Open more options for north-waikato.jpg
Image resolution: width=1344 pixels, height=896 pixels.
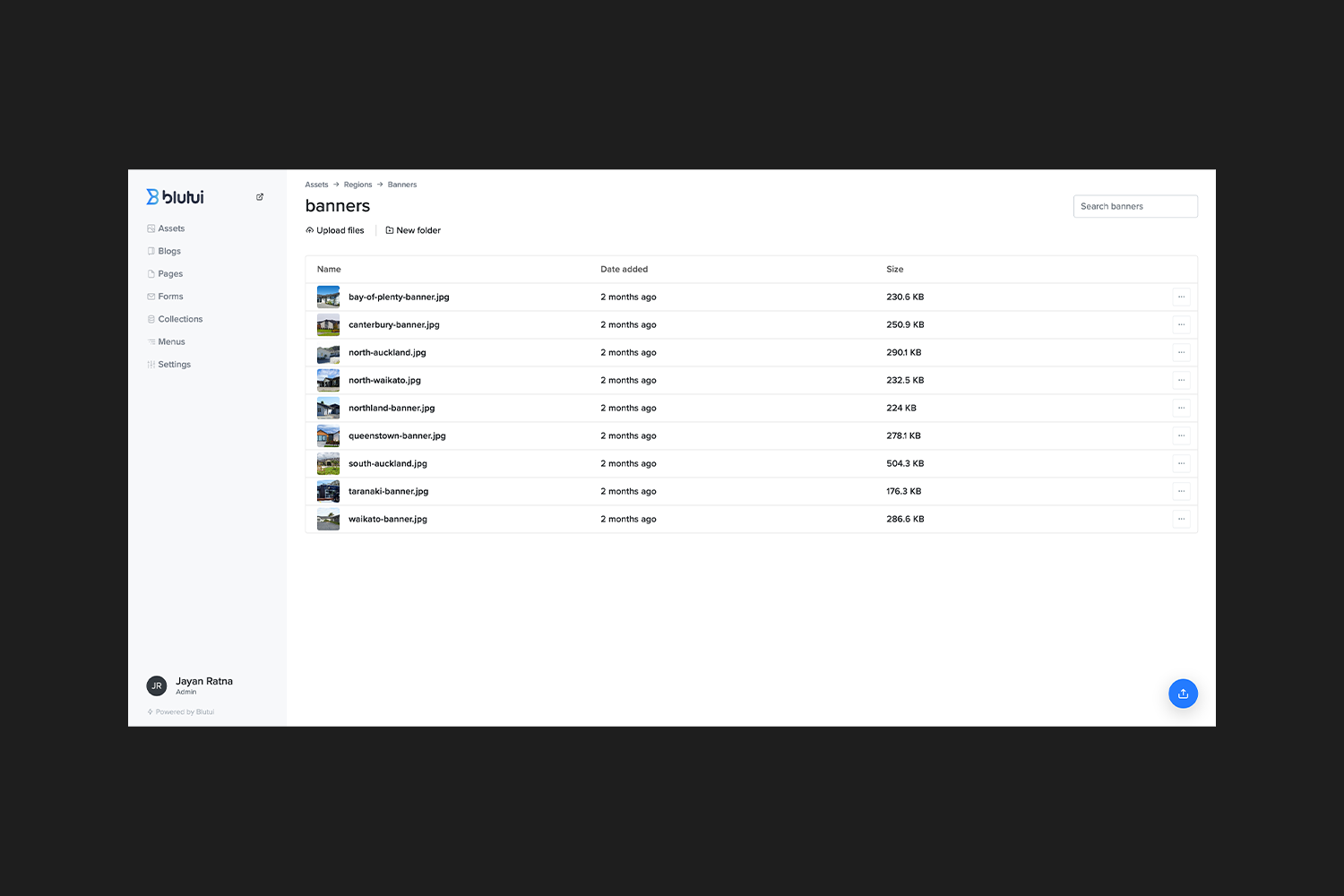click(x=1181, y=380)
